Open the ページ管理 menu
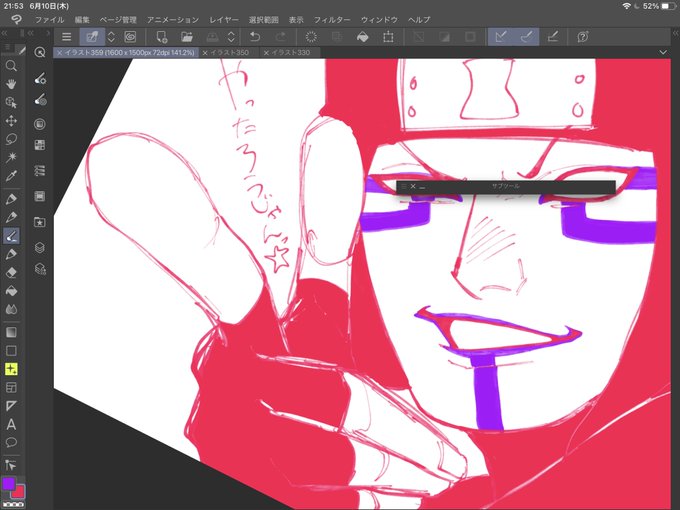Image resolution: width=680 pixels, height=510 pixels. [118, 20]
